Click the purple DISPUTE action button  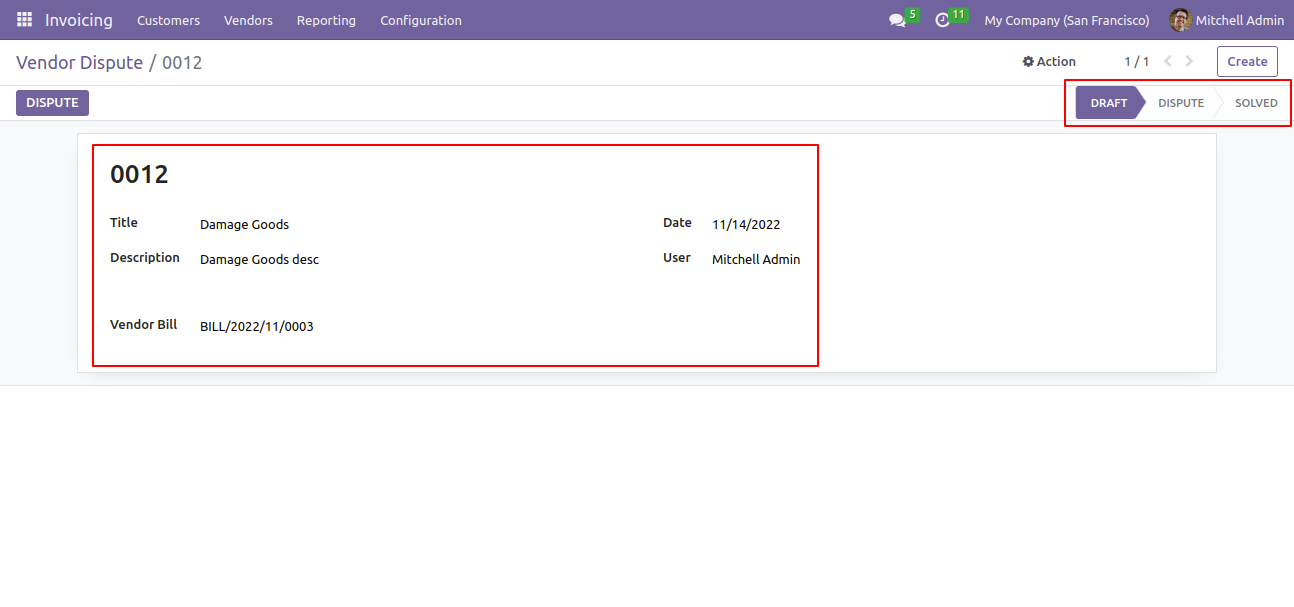[x=52, y=103]
